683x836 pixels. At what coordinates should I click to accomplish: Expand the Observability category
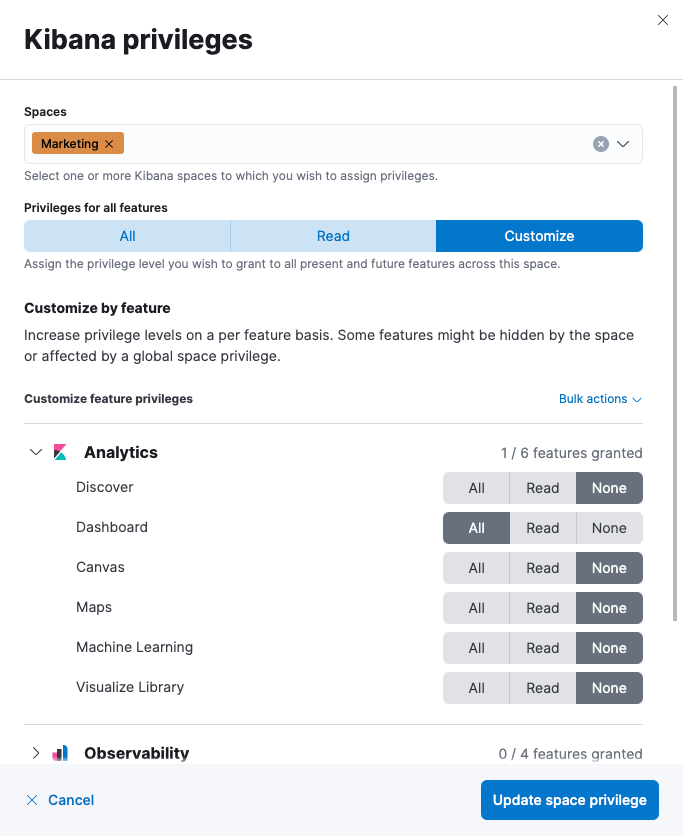[x=36, y=753]
